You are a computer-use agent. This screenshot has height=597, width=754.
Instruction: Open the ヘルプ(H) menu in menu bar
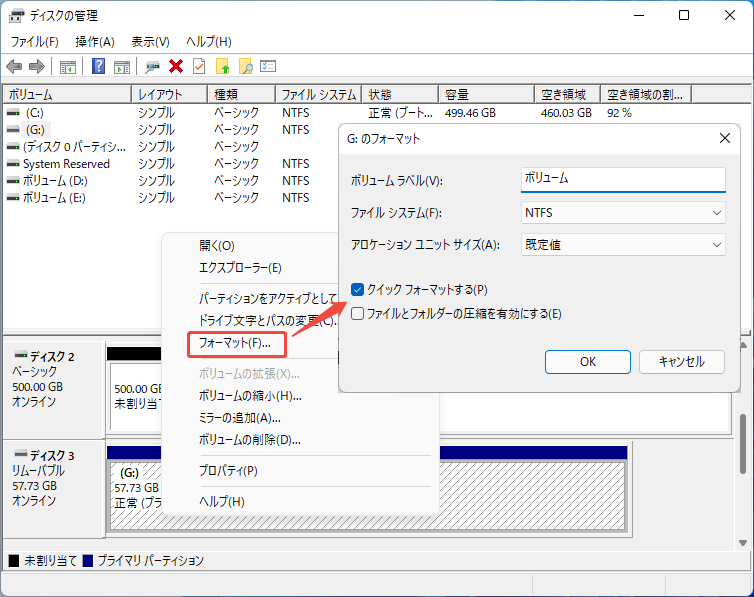[209, 42]
